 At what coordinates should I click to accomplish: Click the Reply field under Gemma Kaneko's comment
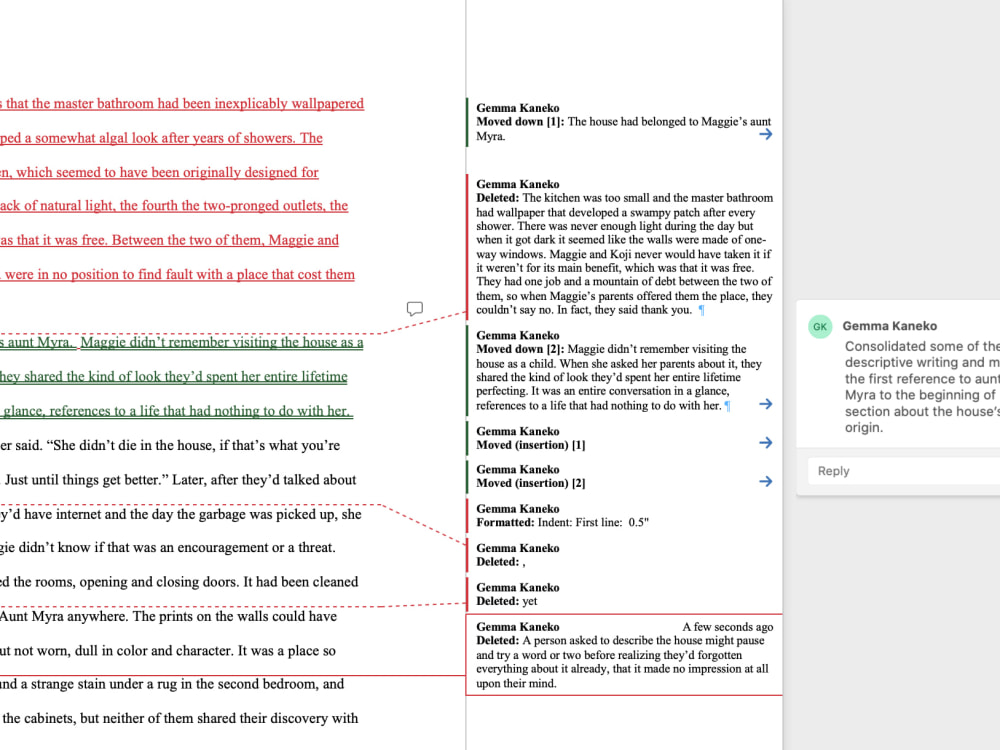point(900,470)
